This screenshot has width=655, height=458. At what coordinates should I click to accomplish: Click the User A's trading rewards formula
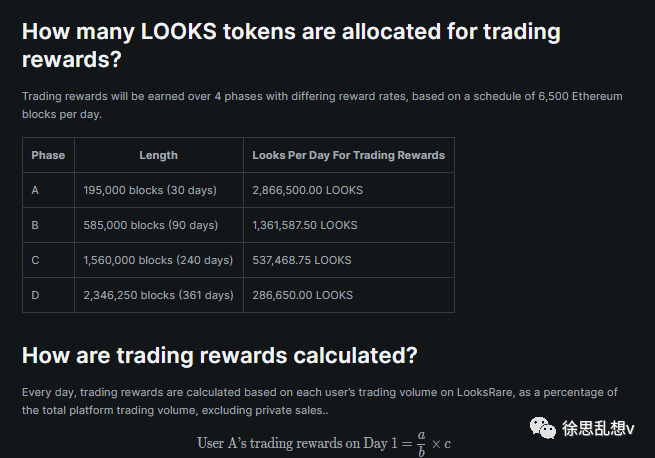[x=324, y=444]
